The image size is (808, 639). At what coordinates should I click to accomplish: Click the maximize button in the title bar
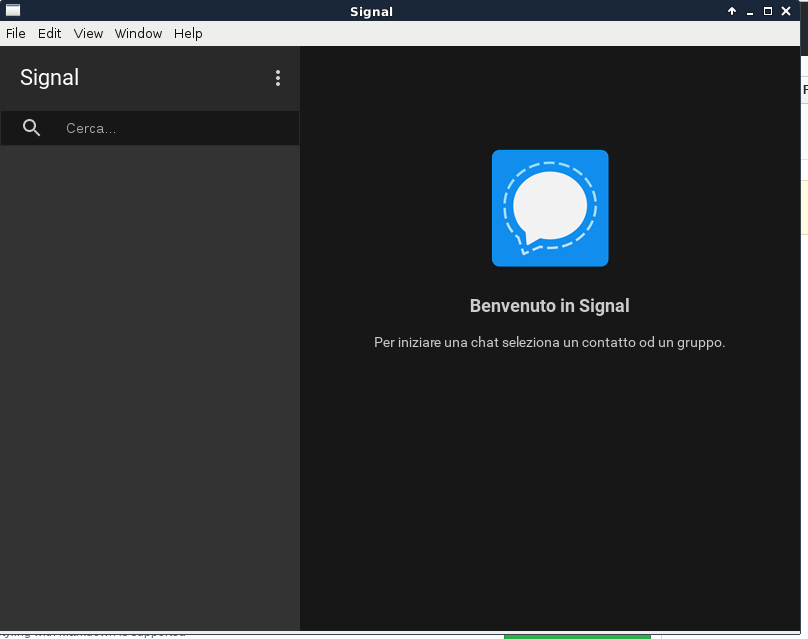(769, 11)
